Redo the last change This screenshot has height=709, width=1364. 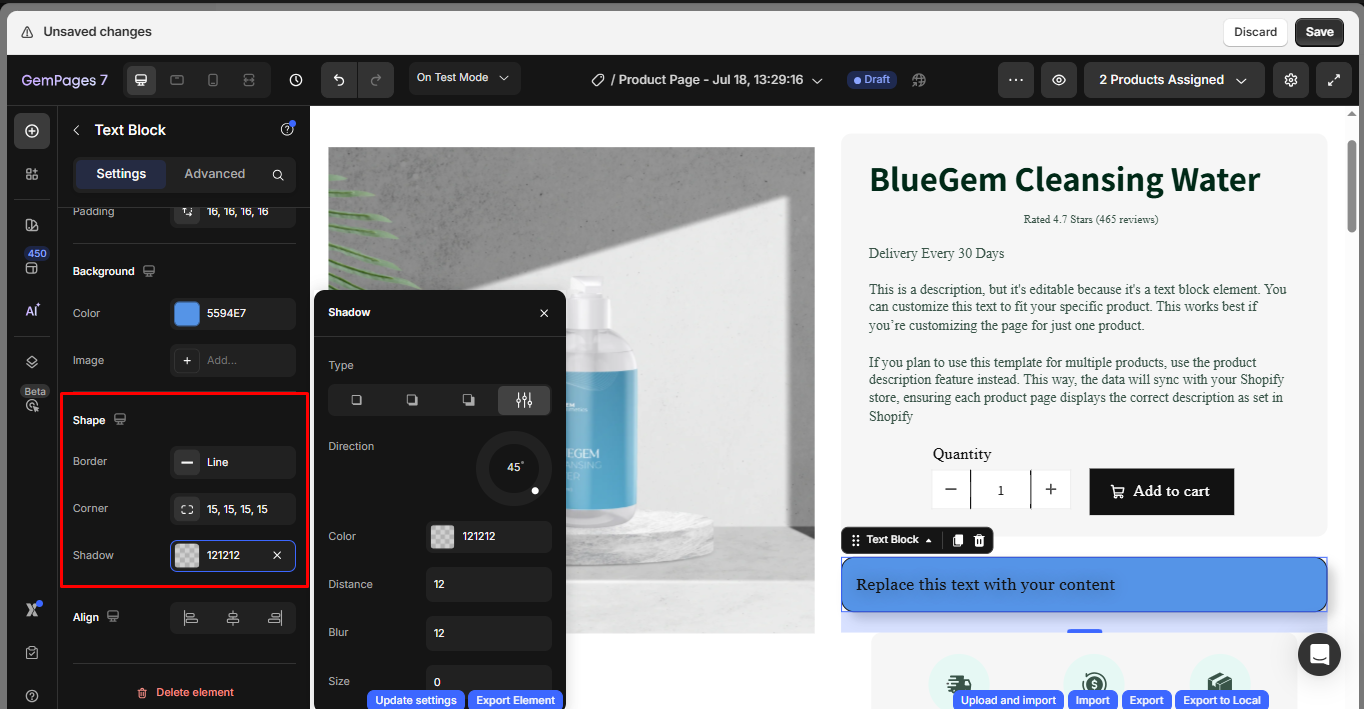click(376, 80)
